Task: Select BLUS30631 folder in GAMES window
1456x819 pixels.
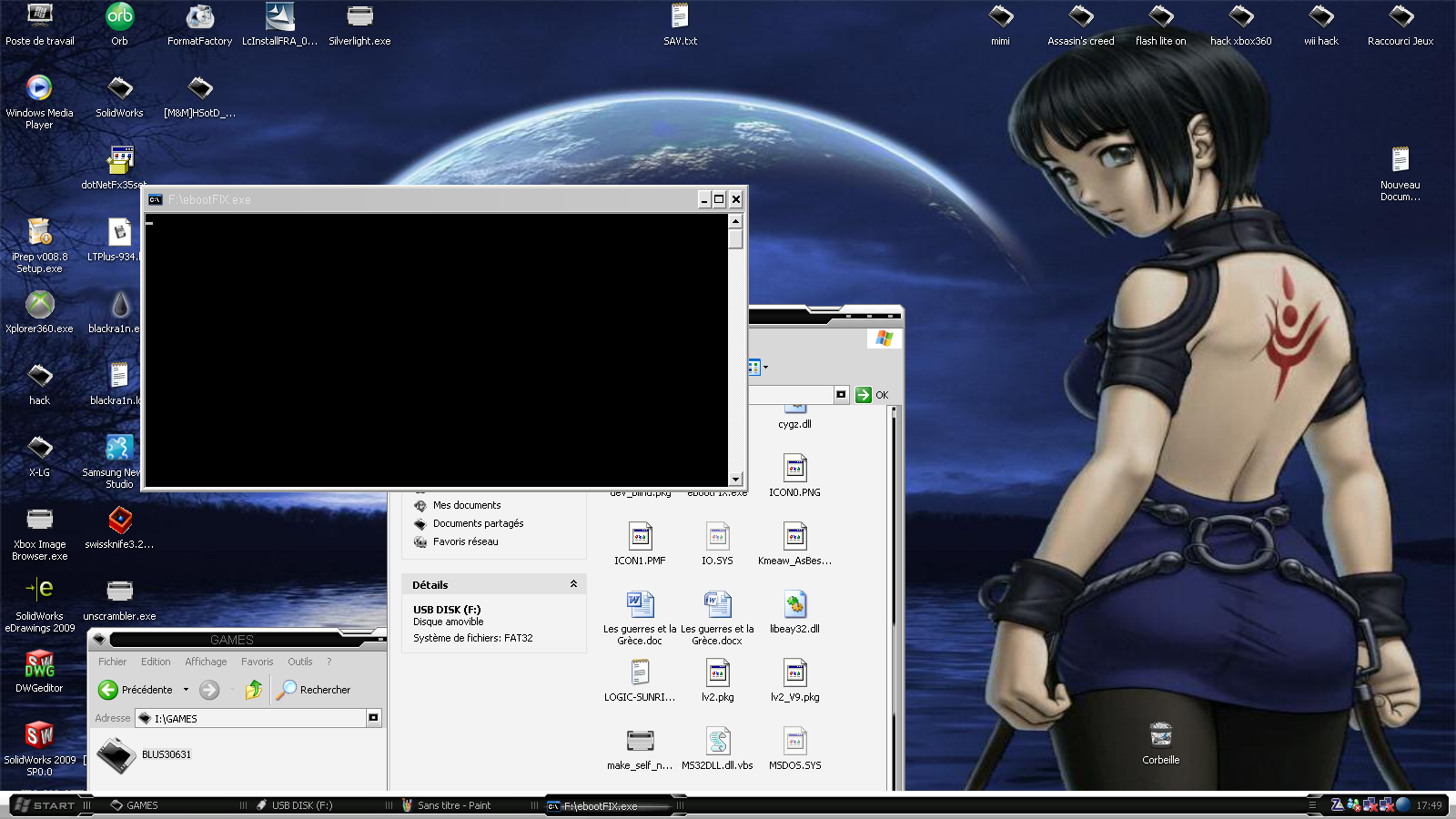Action: 144,754
